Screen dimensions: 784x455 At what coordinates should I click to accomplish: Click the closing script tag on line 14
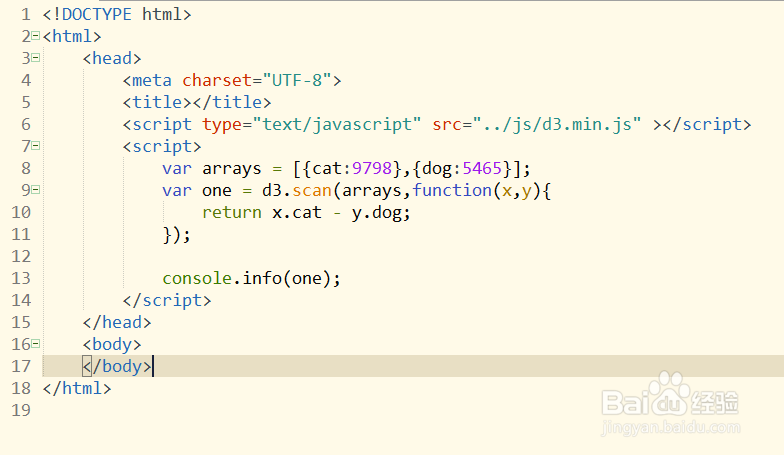pyautogui.click(x=167, y=300)
